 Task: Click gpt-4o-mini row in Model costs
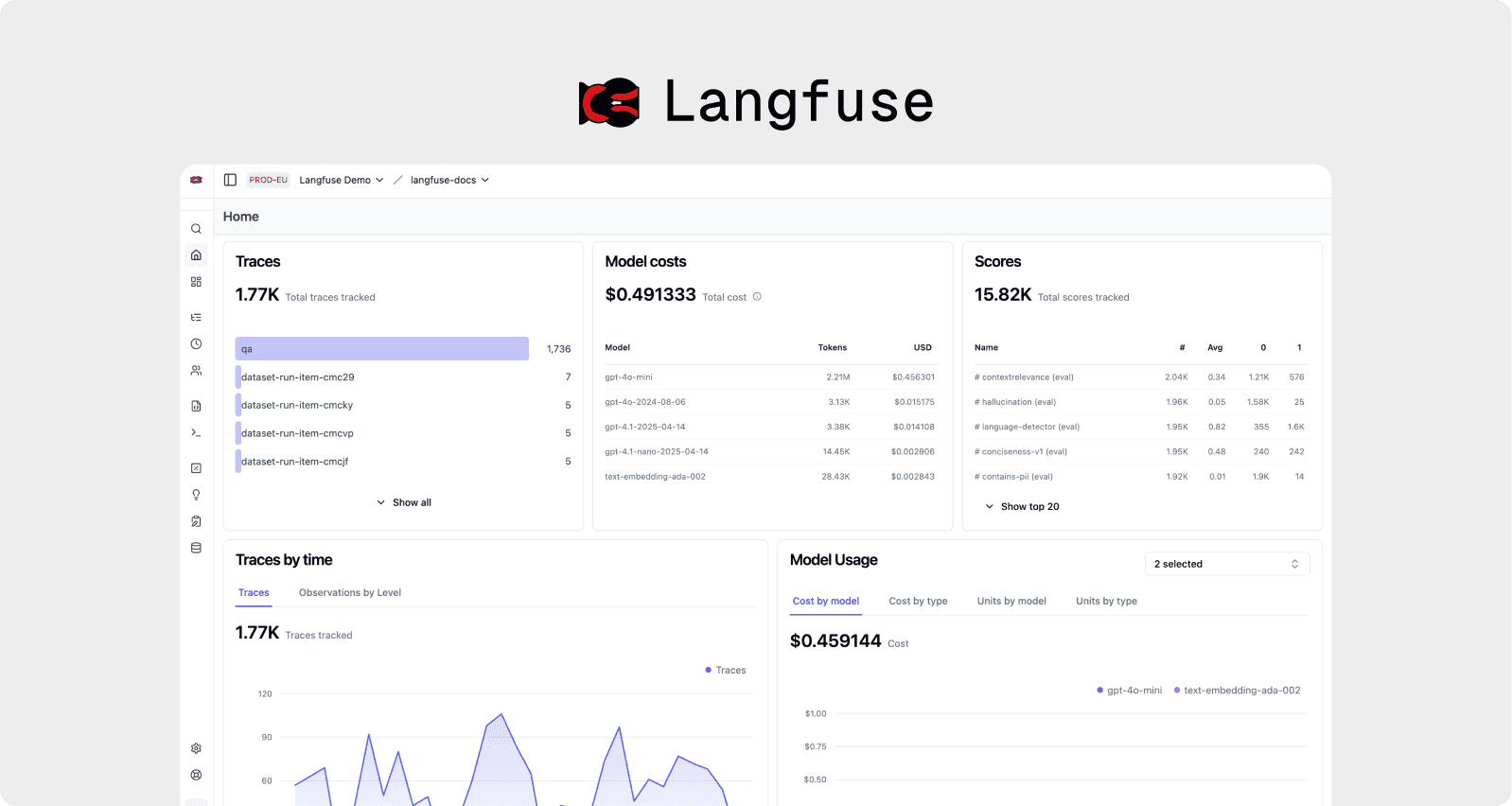(772, 377)
